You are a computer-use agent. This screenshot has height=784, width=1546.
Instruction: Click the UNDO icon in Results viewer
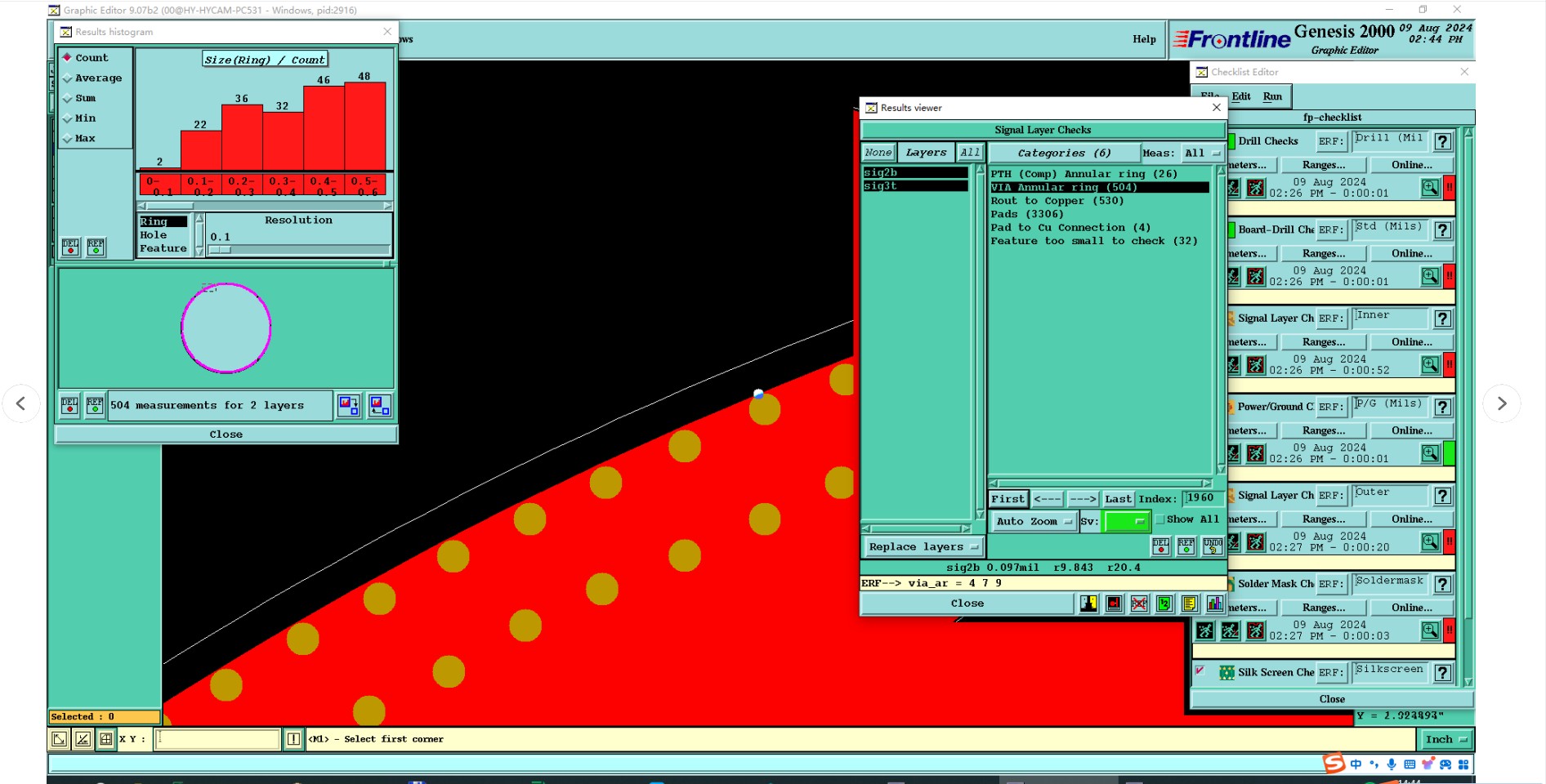pos(1213,546)
